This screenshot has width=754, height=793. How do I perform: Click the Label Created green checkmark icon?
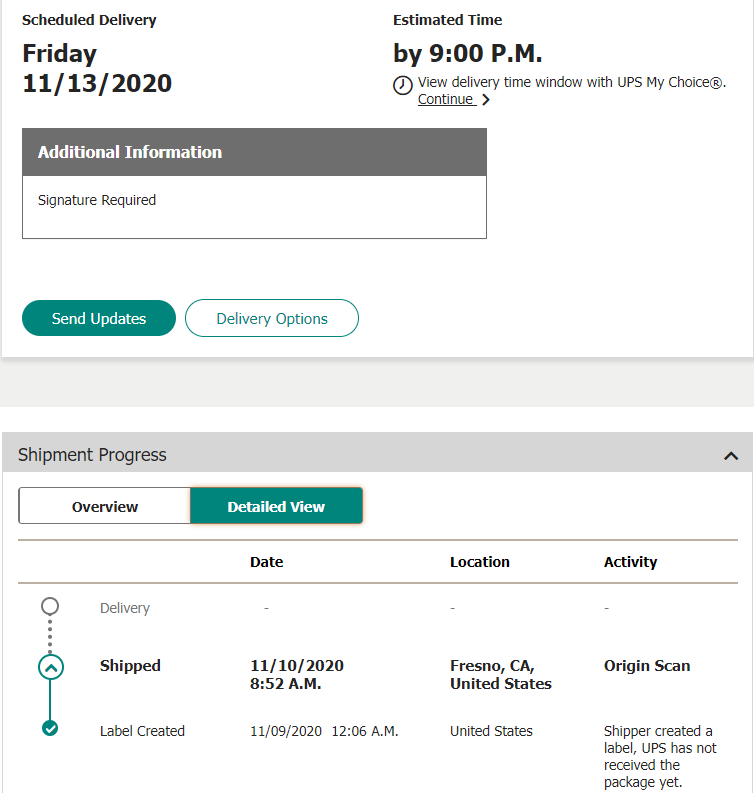(x=50, y=729)
